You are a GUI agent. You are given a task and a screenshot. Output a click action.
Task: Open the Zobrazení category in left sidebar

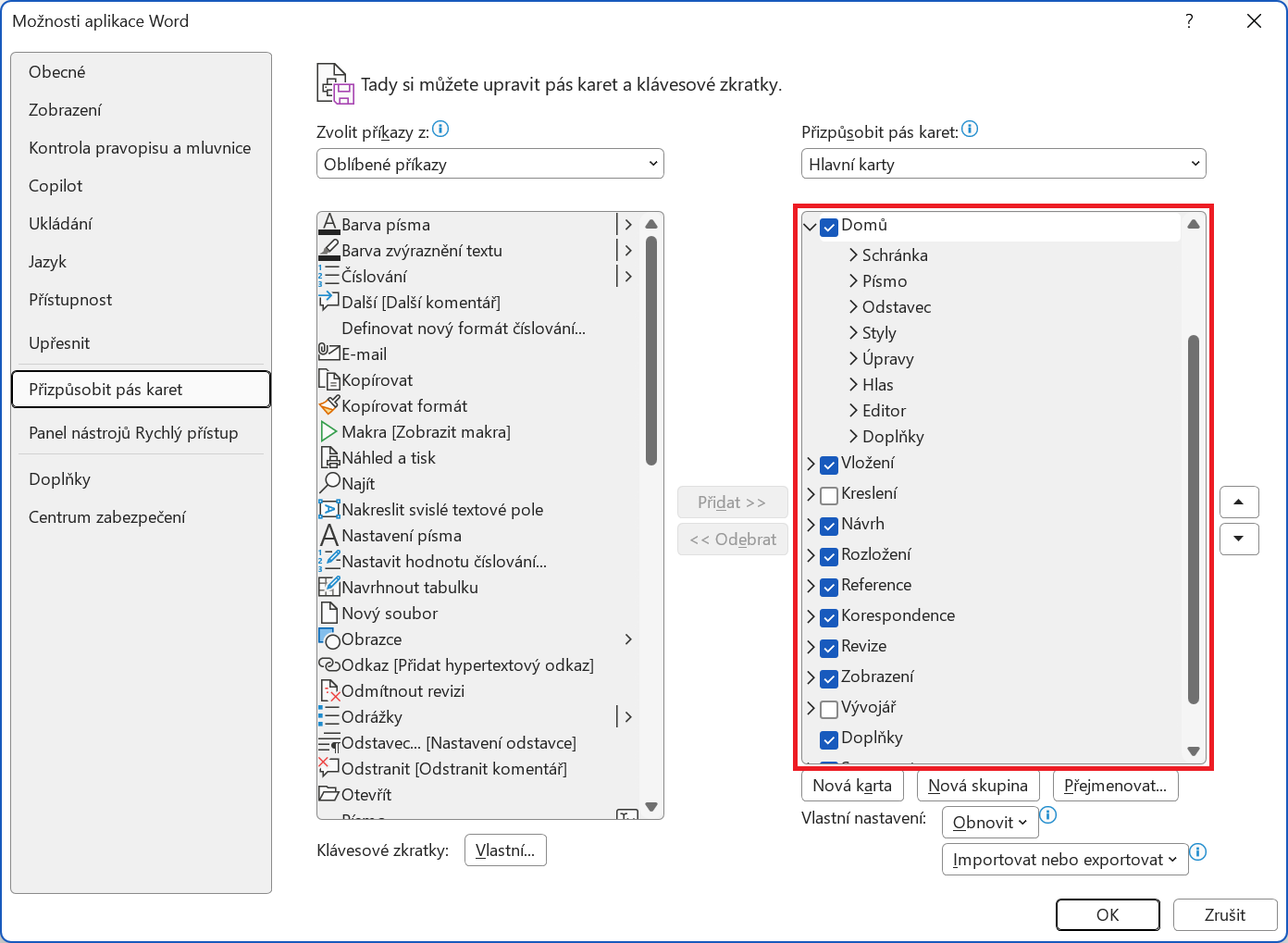(142, 110)
